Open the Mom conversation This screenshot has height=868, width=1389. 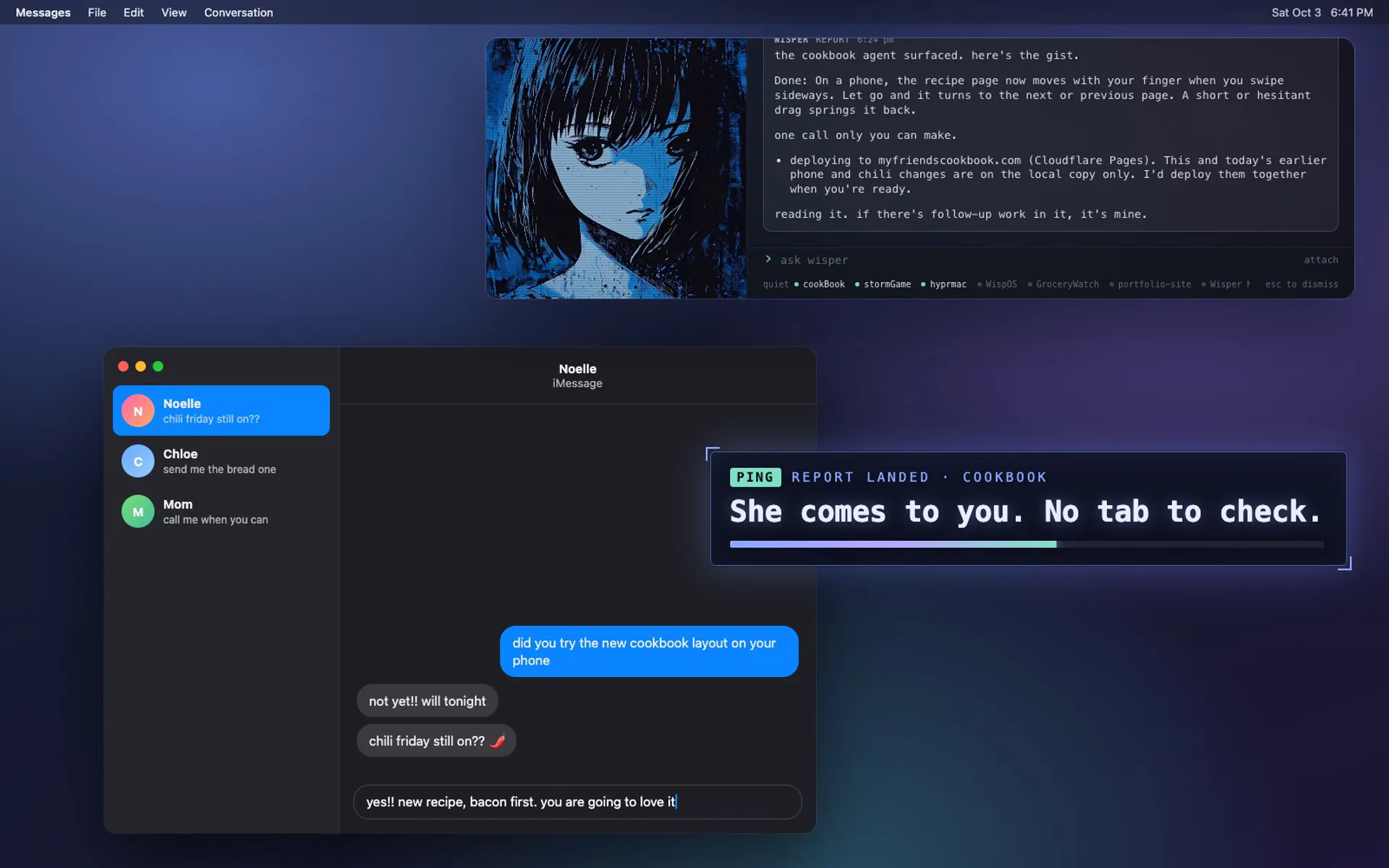[221, 511]
